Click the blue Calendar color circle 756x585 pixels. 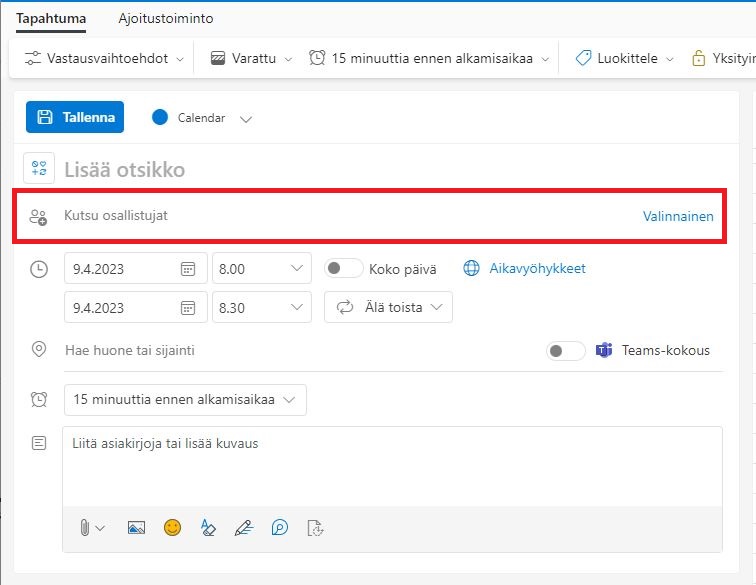(160, 117)
